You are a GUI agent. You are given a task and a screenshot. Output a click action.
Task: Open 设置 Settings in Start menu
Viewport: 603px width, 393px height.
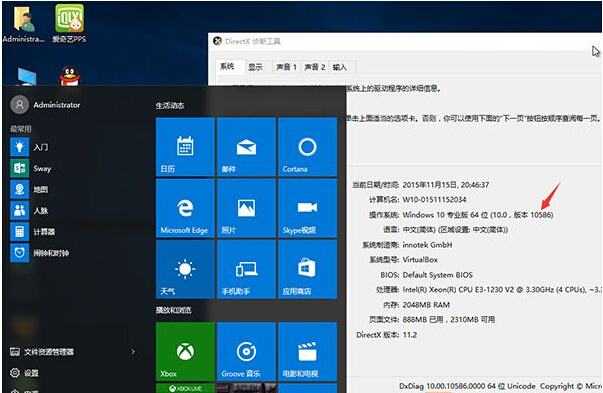coord(24,373)
